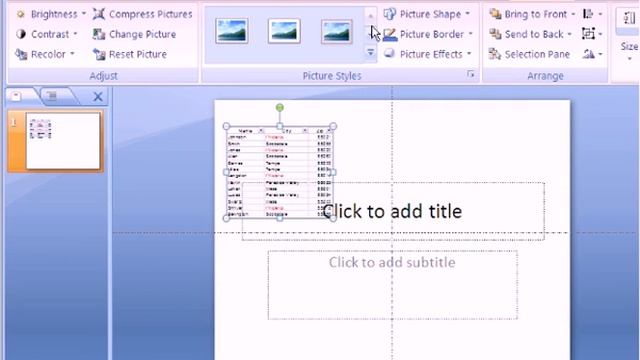The height and width of the screenshot is (360, 640).
Task: Click the Recolor icon
Action: (x=21, y=54)
